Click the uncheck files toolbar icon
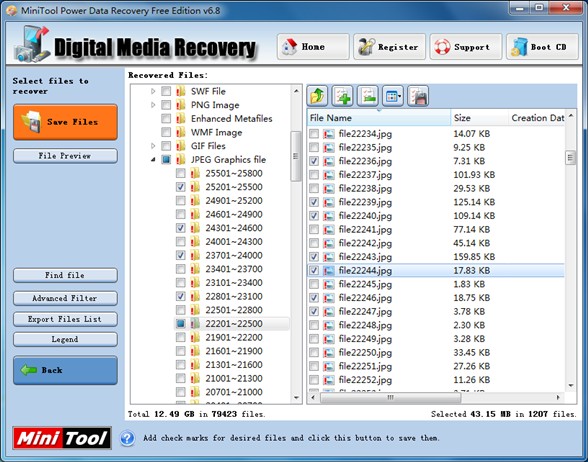The height and width of the screenshot is (462, 588). point(368,96)
